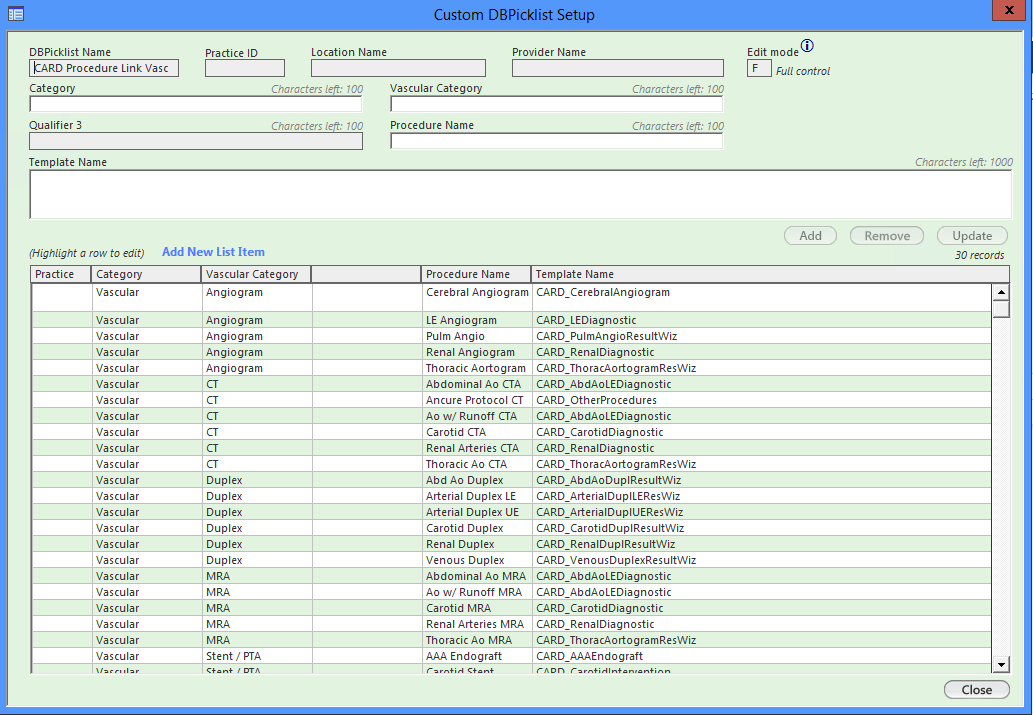This screenshot has height=715, width=1033.
Task: Focus the DBPicklist Name field
Action: (x=104, y=68)
